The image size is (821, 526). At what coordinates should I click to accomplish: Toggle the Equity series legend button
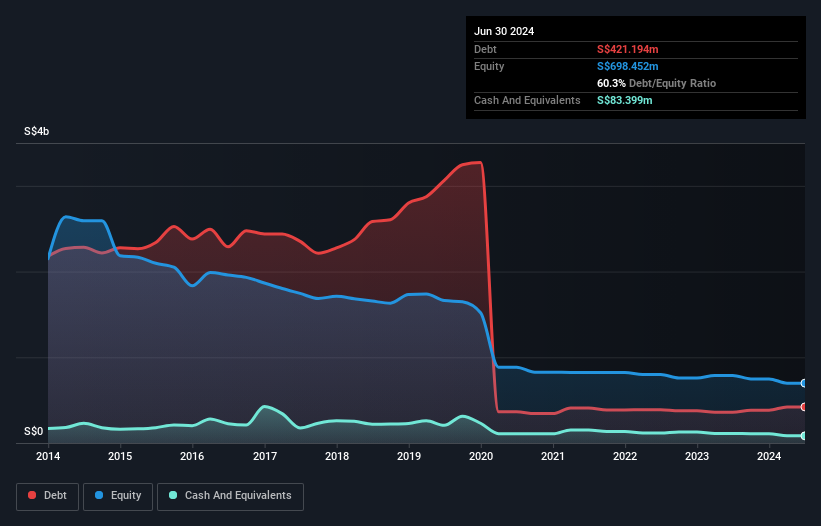pos(118,496)
